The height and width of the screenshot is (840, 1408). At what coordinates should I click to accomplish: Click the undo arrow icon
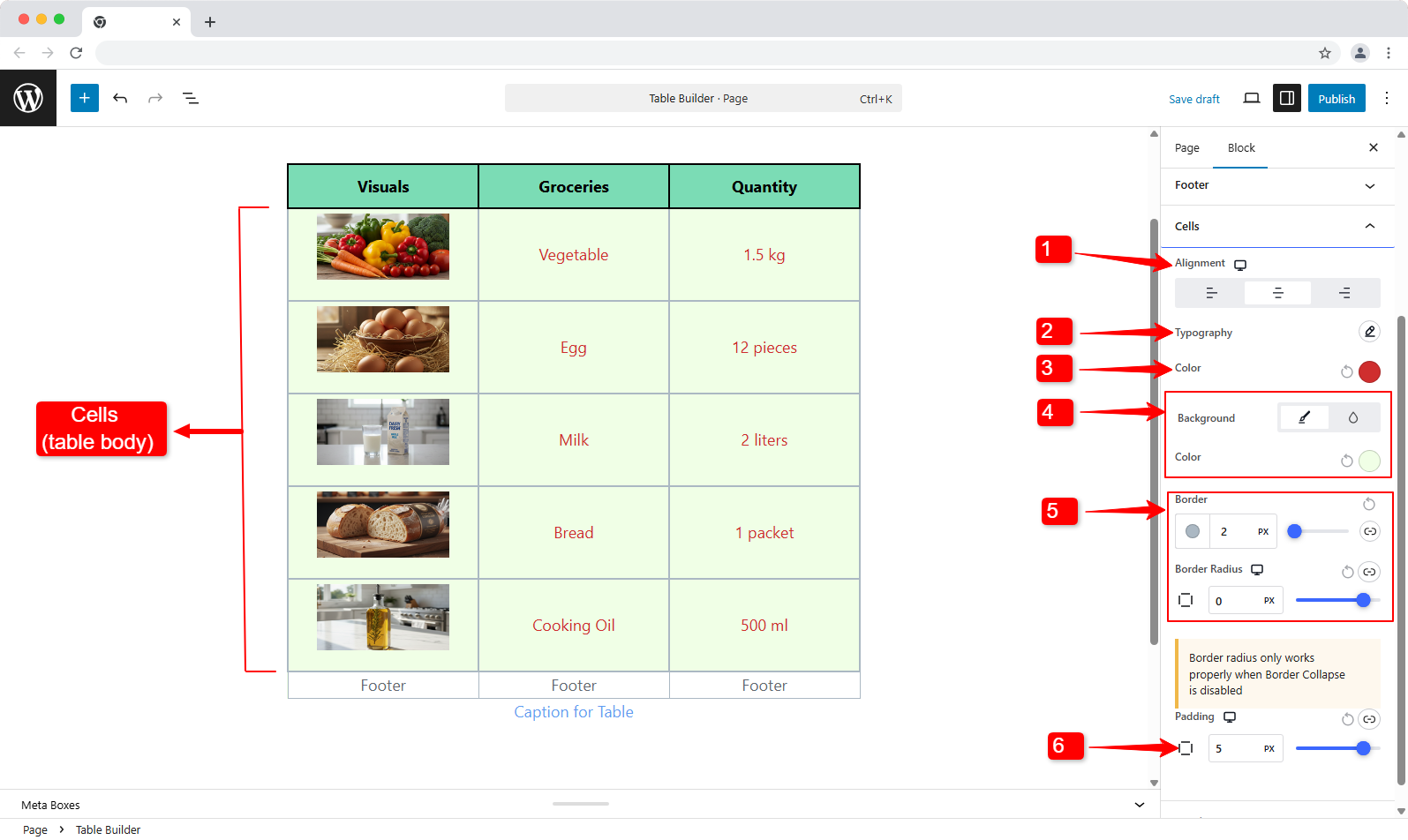[x=120, y=98]
